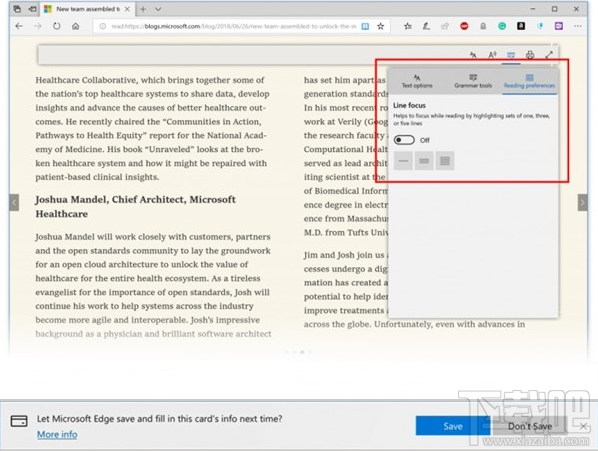Click the Print icon in reading toolbar

[530, 55]
